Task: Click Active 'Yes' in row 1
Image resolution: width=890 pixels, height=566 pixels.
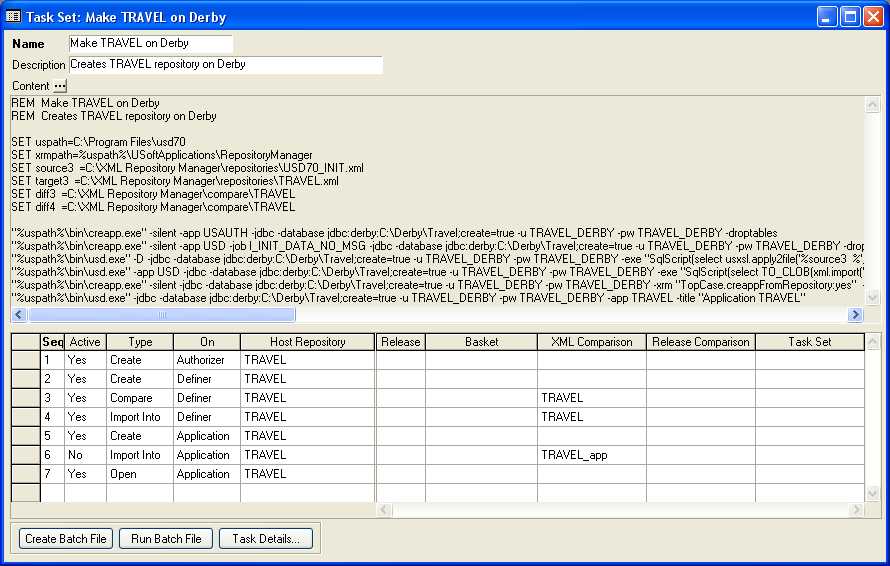Action: pos(85,360)
